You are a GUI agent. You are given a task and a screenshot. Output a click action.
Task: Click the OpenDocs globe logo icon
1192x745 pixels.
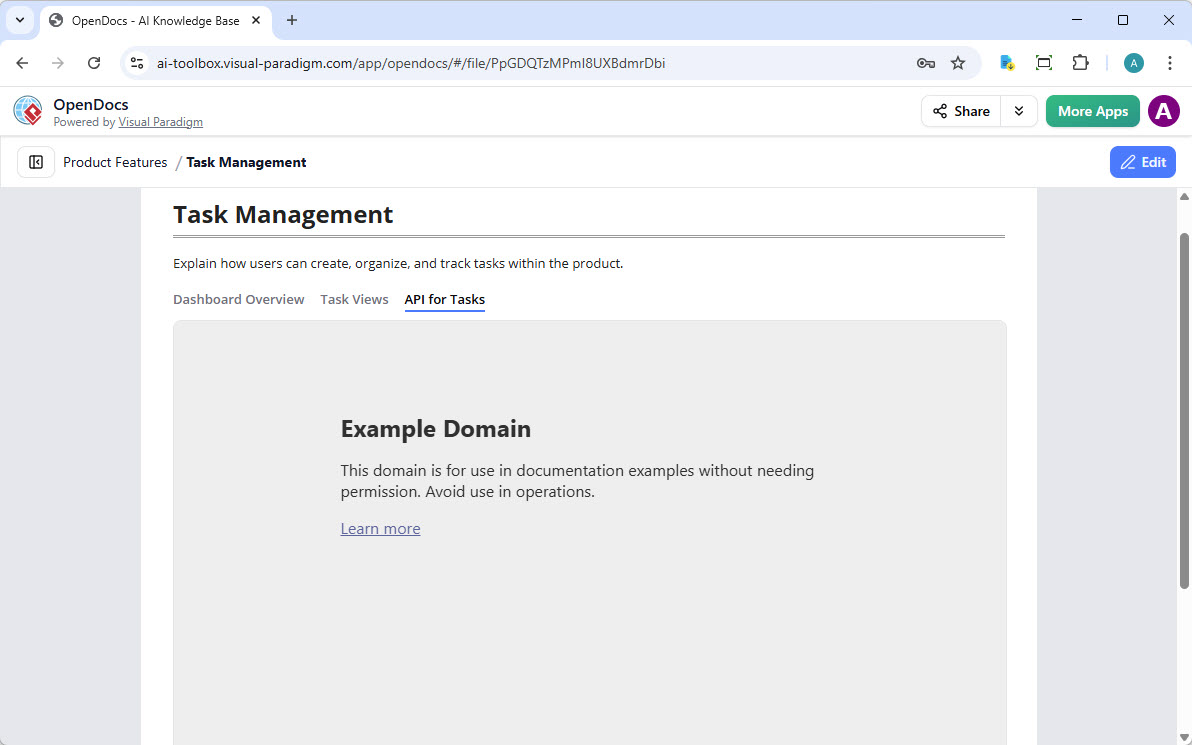tap(28, 111)
